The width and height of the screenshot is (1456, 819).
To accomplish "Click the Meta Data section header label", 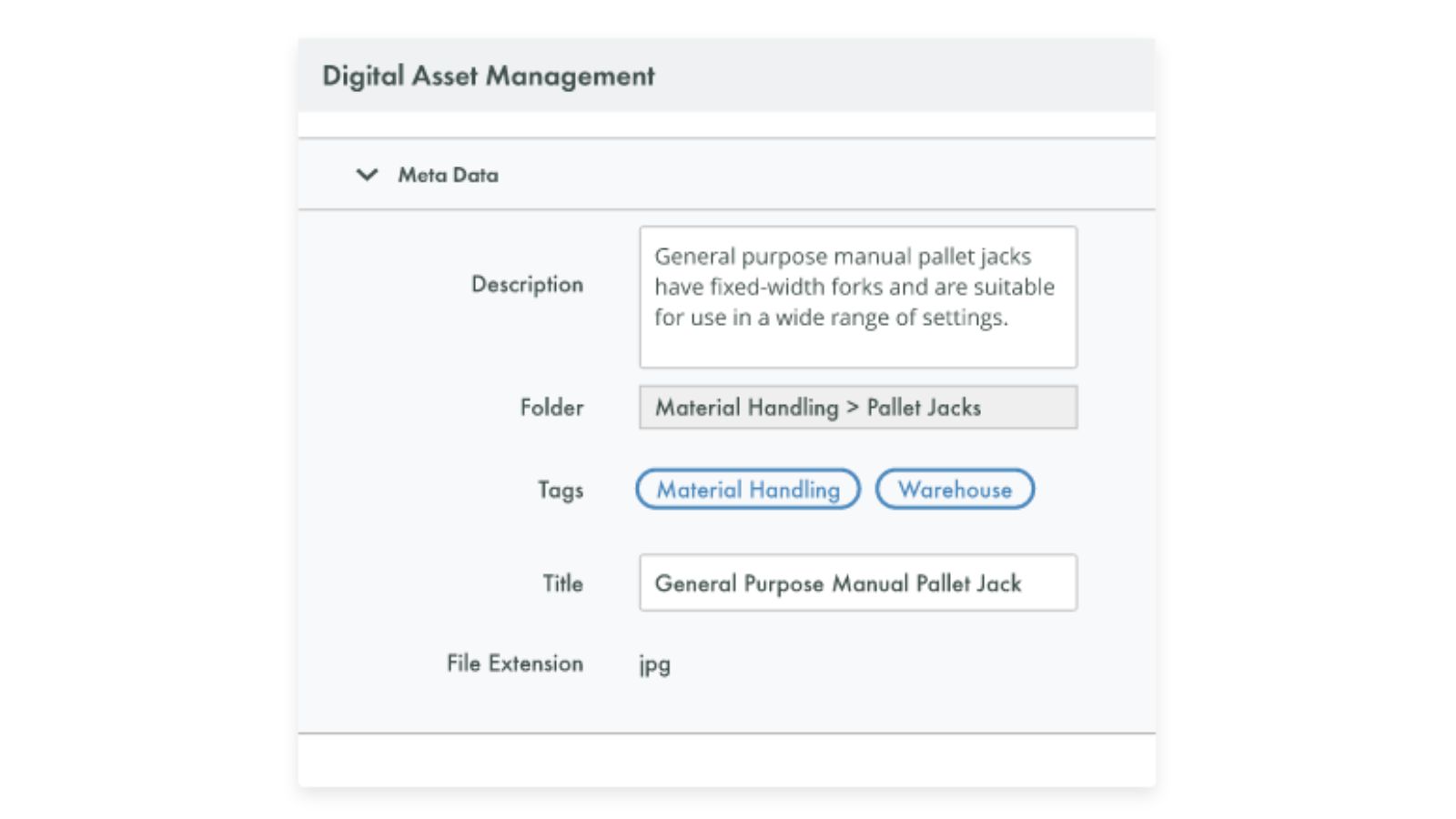I will [x=448, y=175].
